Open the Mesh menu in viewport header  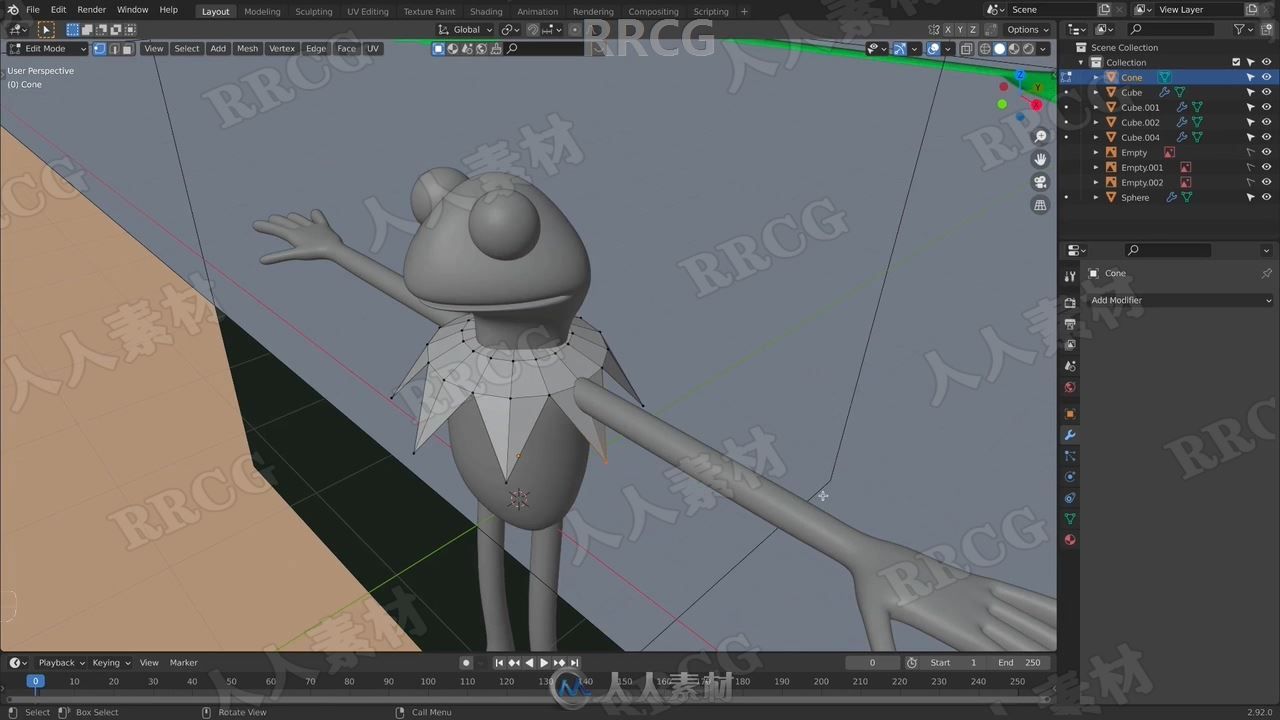(x=247, y=49)
